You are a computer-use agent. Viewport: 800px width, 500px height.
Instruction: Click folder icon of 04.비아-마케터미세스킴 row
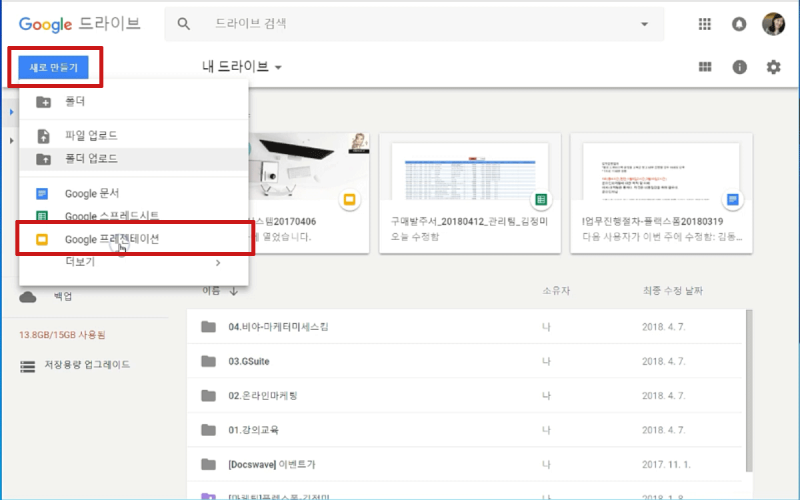(x=208, y=327)
